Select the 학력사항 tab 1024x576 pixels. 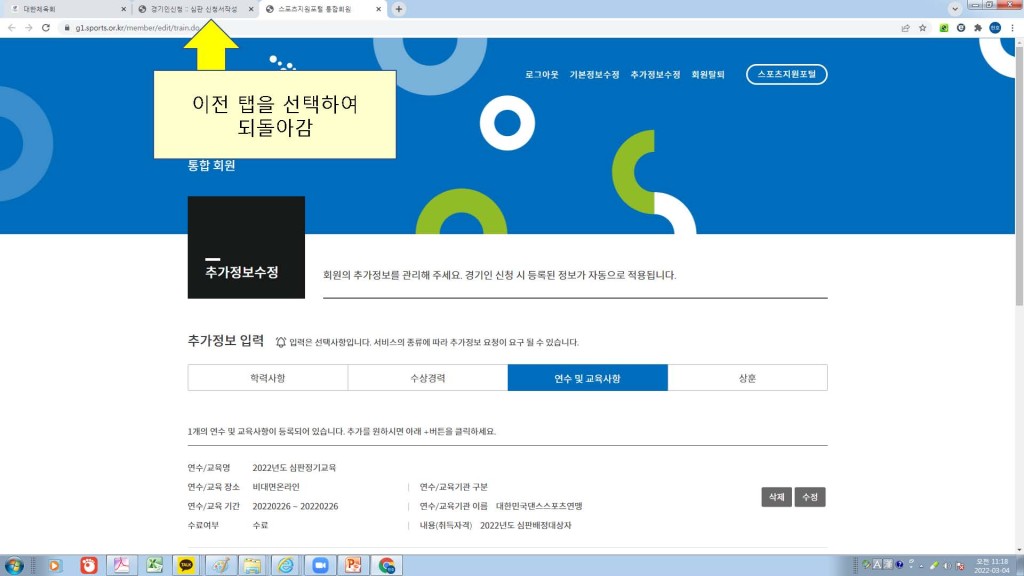click(268, 378)
